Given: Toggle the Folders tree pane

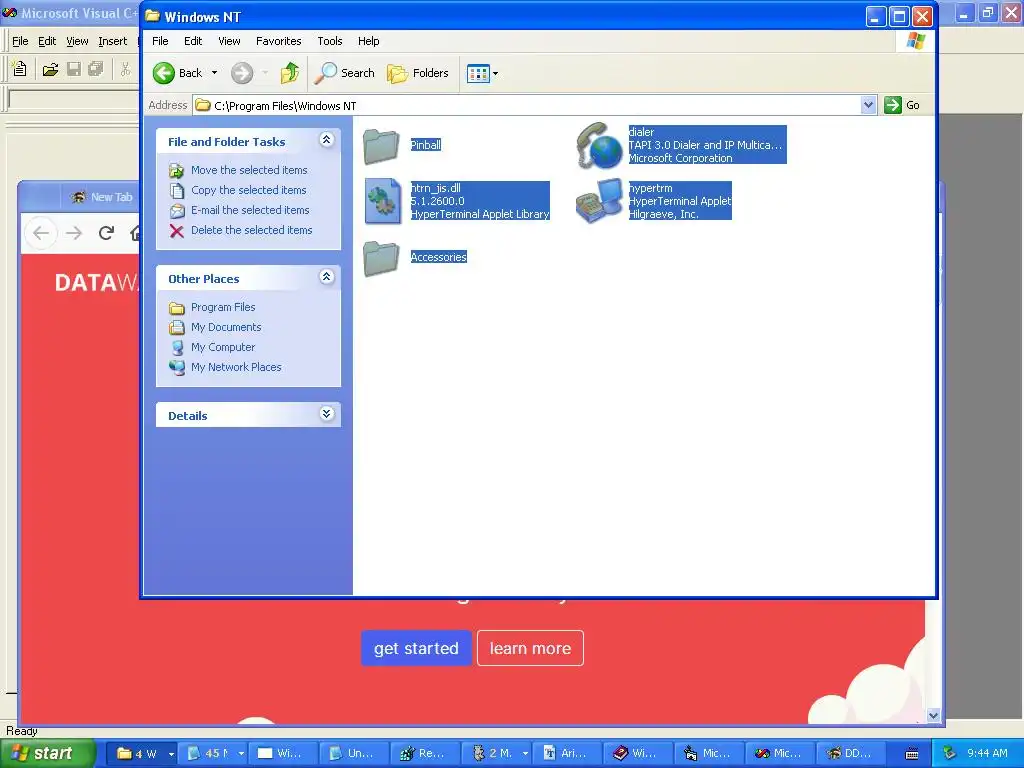Looking at the screenshot, I should 418,73.
